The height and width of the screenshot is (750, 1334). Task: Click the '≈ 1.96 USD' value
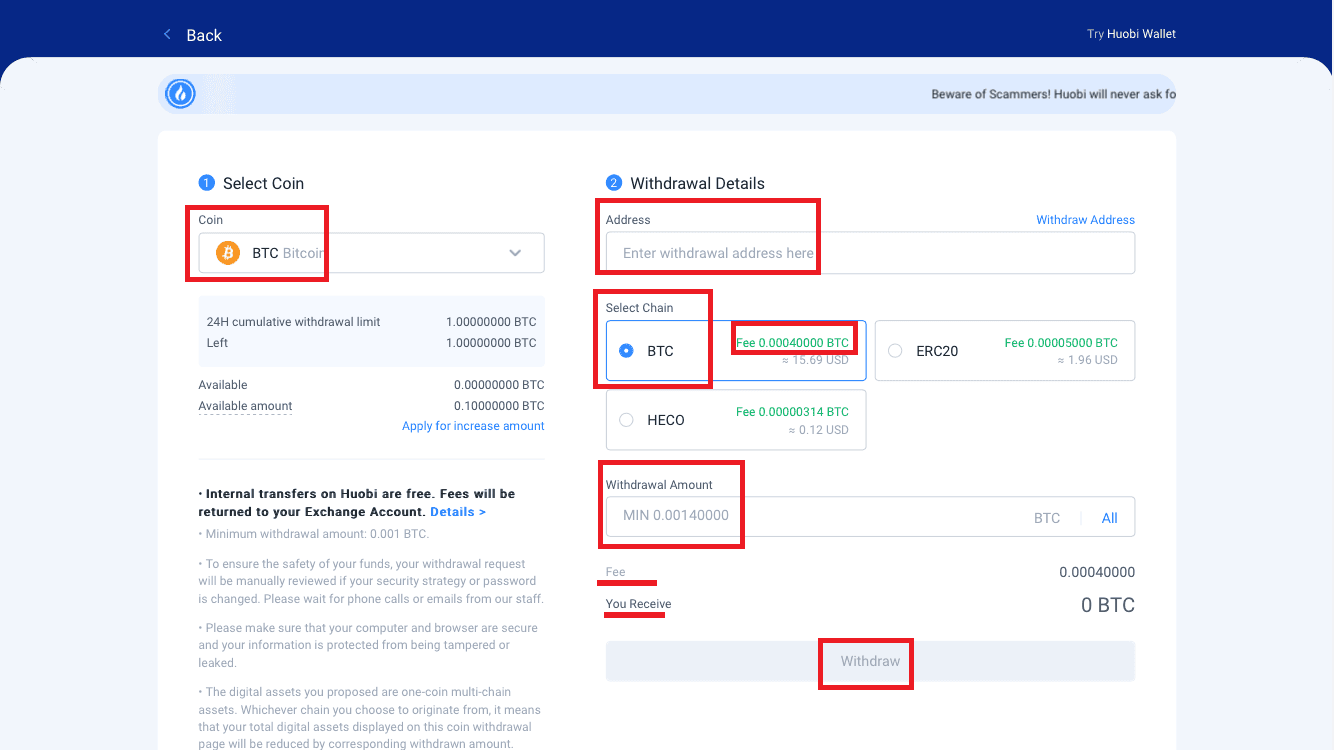tap(1087, 360)
